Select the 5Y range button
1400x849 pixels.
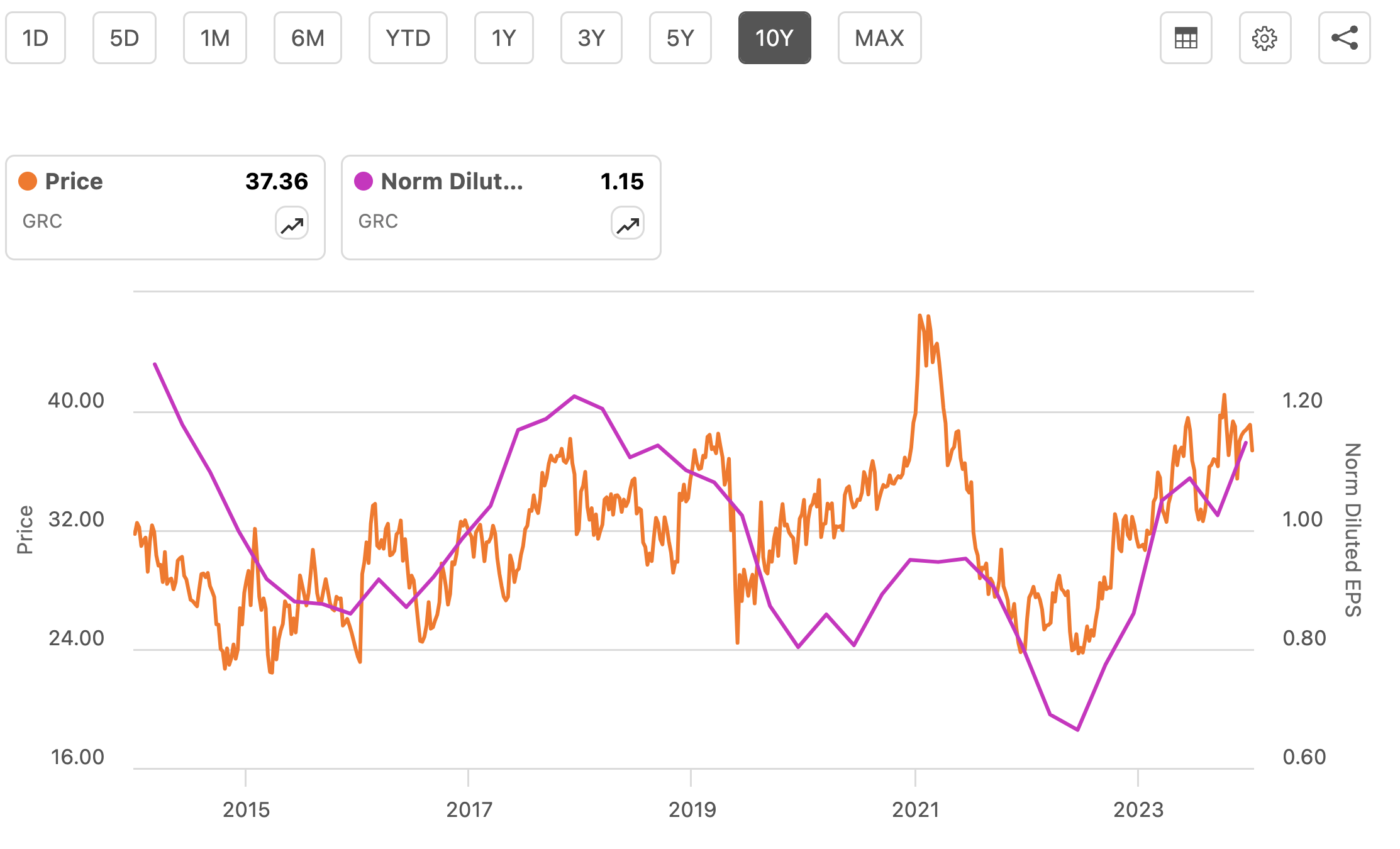[x=680, y=38]
